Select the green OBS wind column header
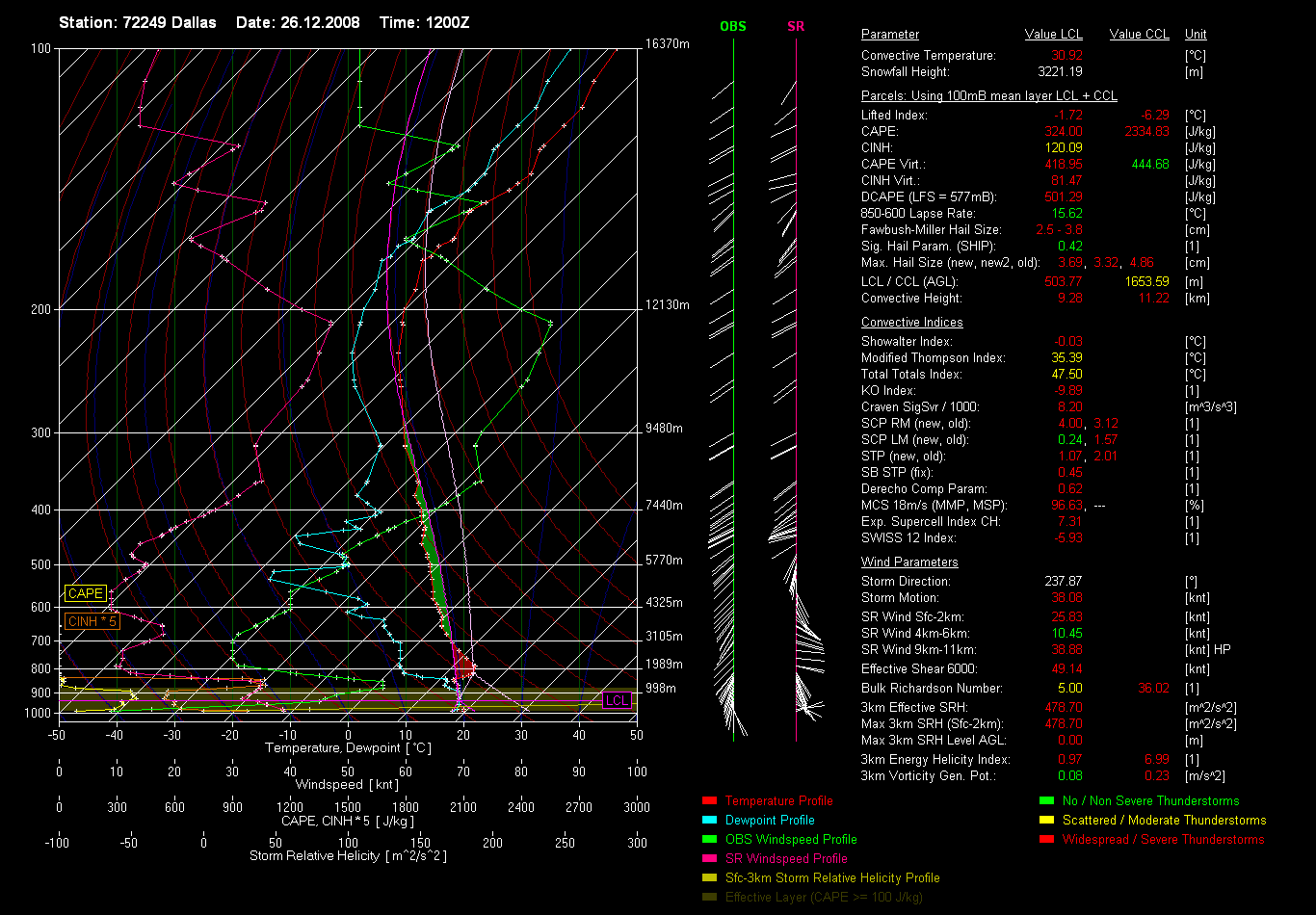1316x915 pixels. [732, 27]
